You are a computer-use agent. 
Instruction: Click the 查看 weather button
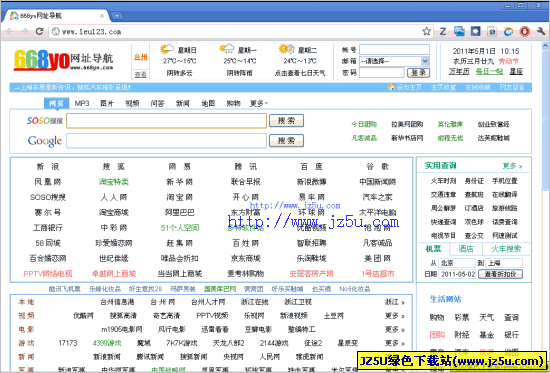tap(141, 75)
